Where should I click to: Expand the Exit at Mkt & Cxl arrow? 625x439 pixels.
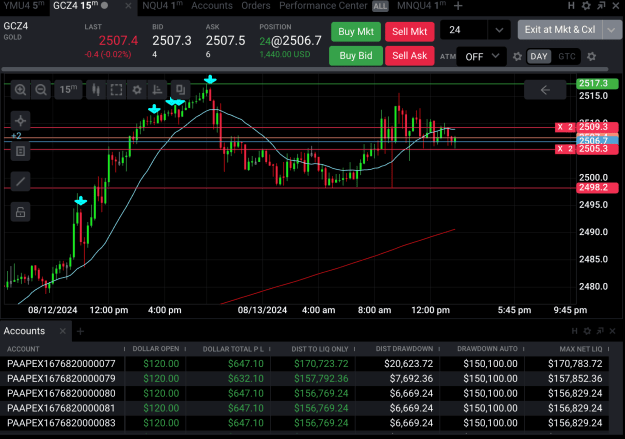point(611,30)
